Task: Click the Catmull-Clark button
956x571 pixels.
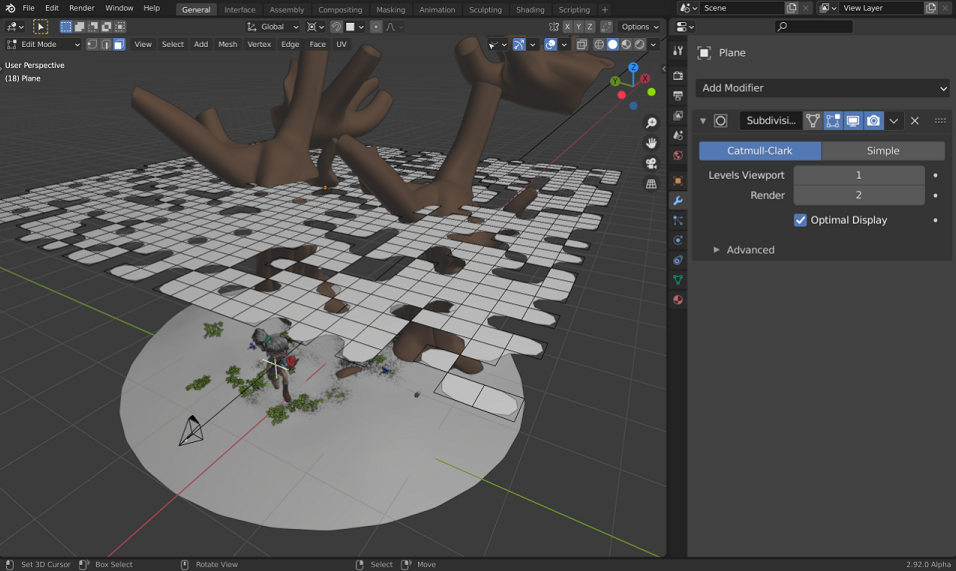Action: [760, 151]
